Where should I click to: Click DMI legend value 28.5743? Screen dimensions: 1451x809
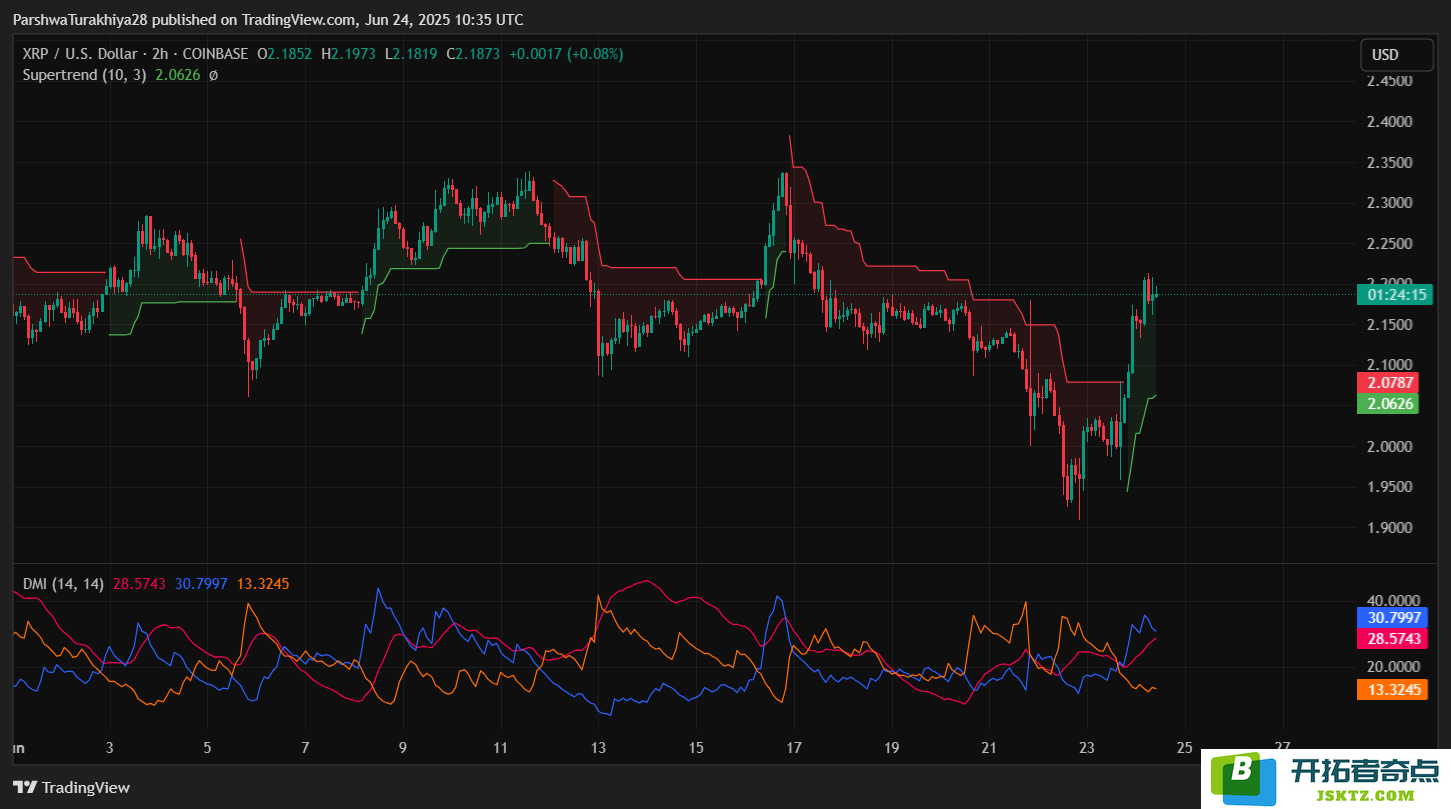coord(139,584)
